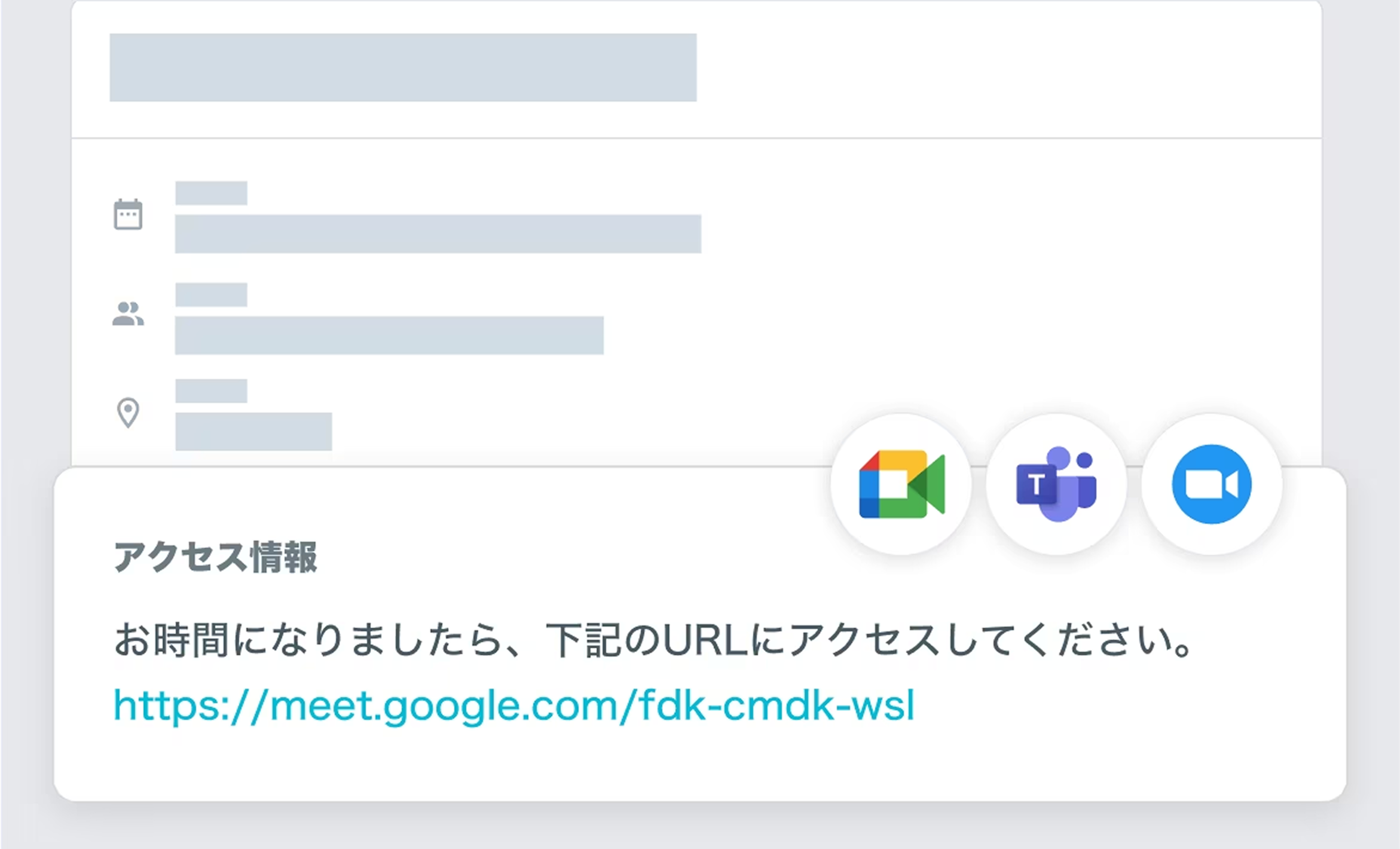1400x849 pixels.
Task: Click the small label placeholder beside people icon
Action: [211, 295]
